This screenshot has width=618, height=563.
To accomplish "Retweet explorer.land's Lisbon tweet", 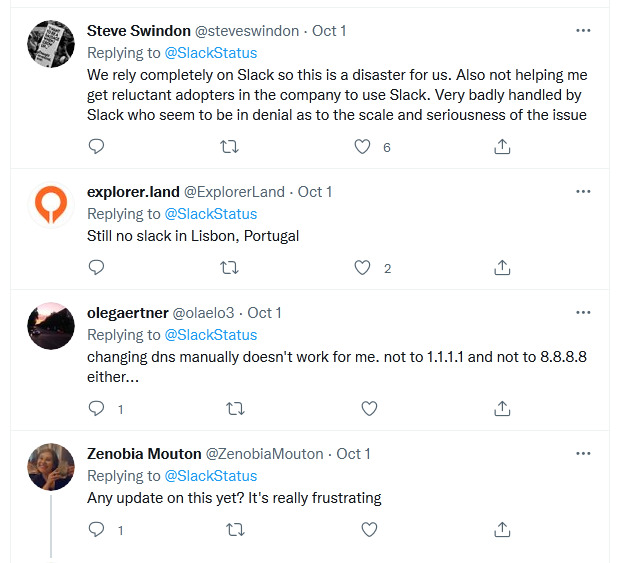I will (229, 267).
